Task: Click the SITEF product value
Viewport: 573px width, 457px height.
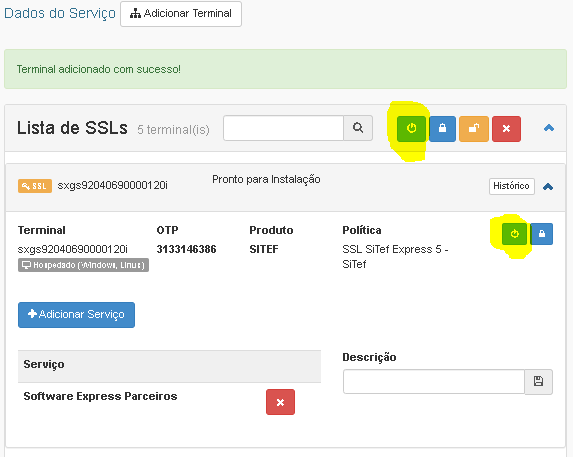Action: [264, 249]
